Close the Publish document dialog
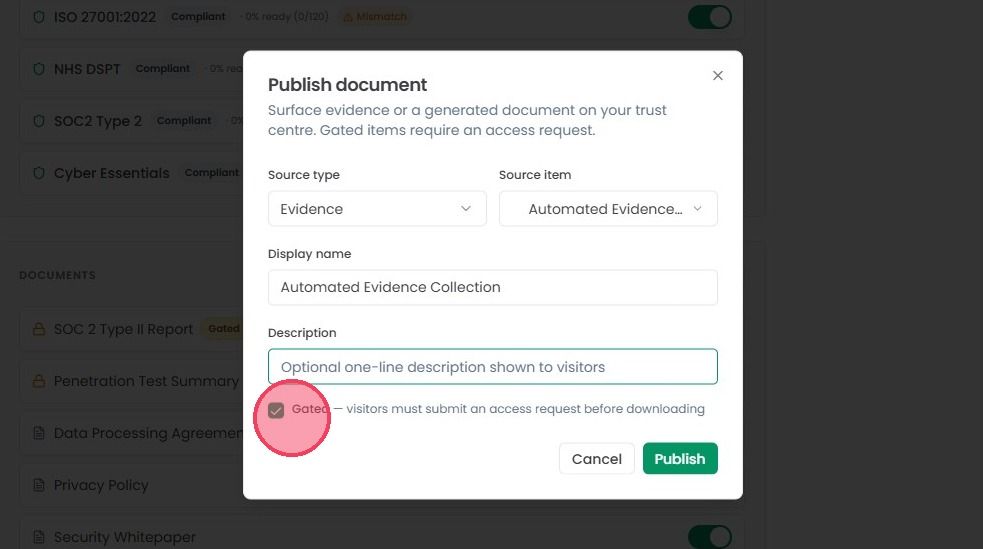Image resolution: width=983 pixels, height=549 pixels. pos(718,76)
